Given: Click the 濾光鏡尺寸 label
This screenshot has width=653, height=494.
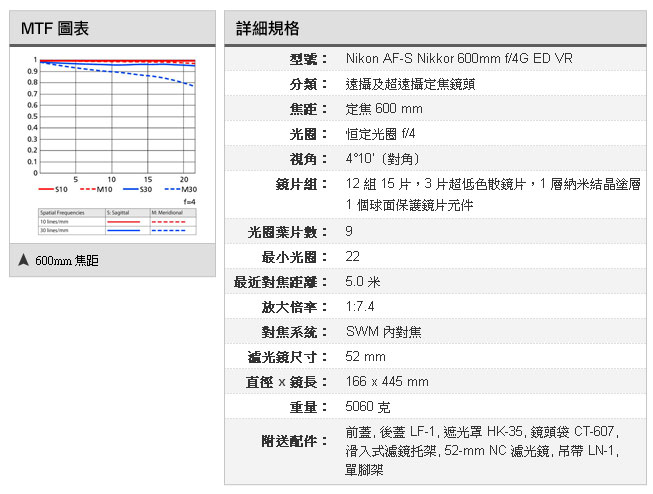Looking at the screenshot, I should click(287, 357).
